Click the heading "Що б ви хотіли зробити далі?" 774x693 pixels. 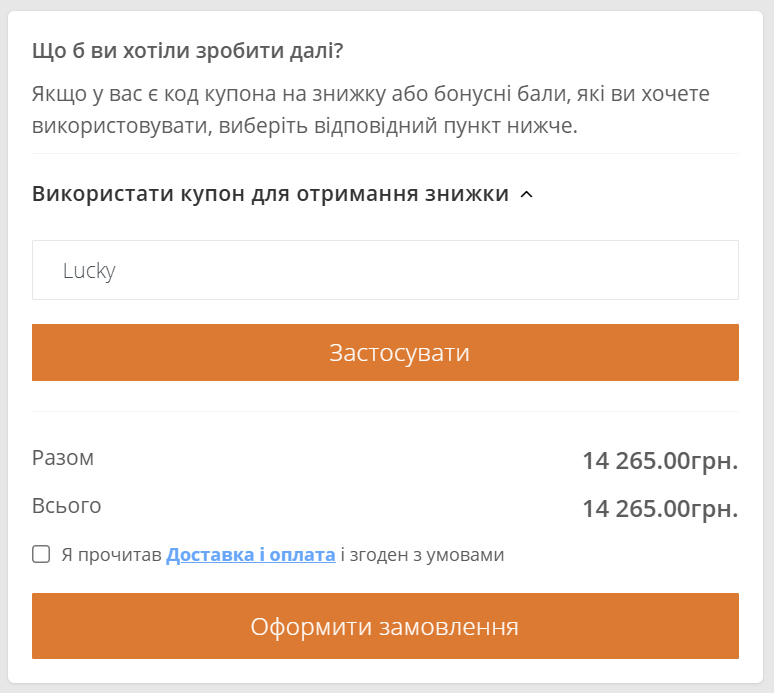pos(188,51)
